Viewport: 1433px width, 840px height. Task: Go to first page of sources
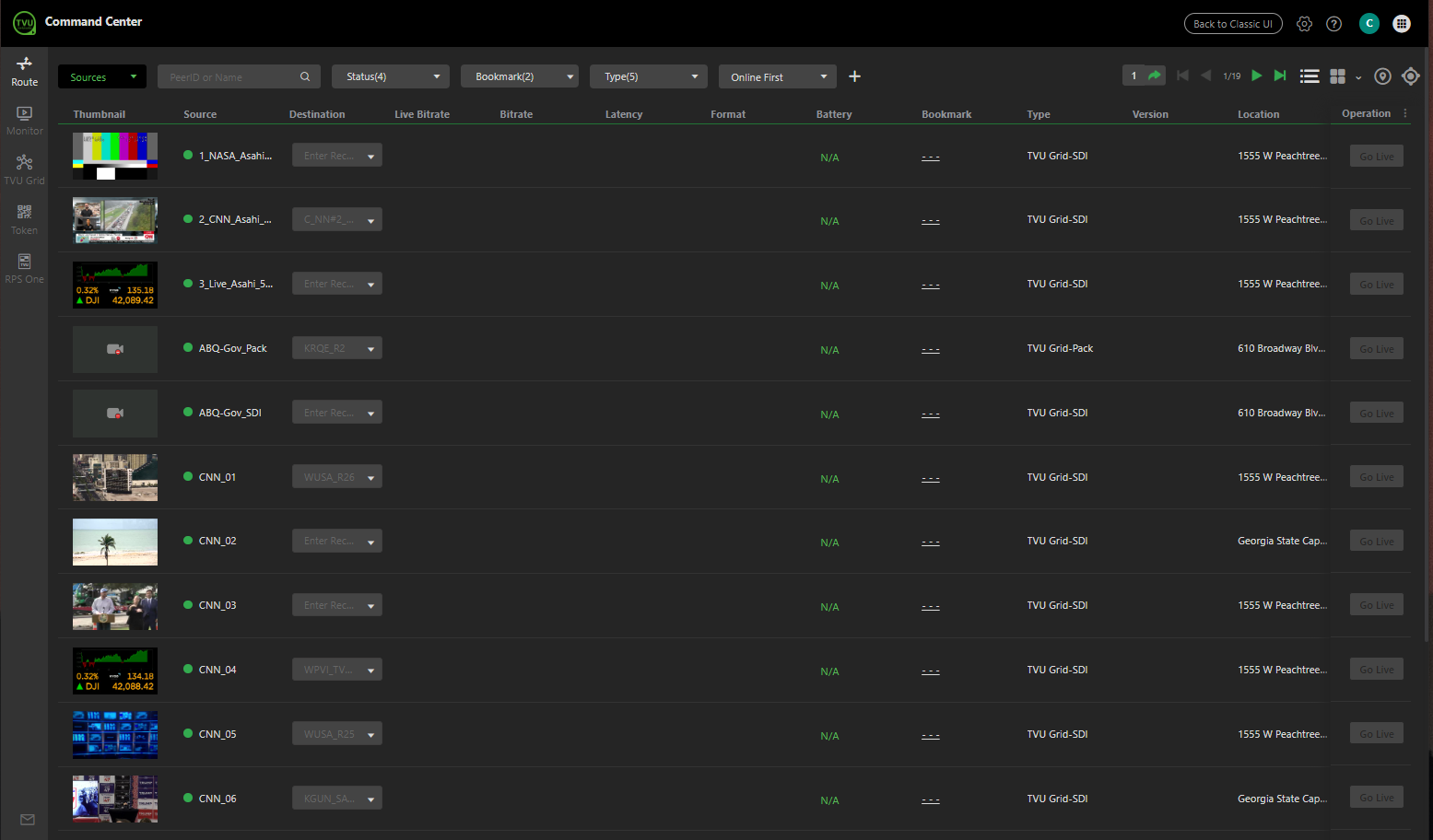(x=1182, y=76)
